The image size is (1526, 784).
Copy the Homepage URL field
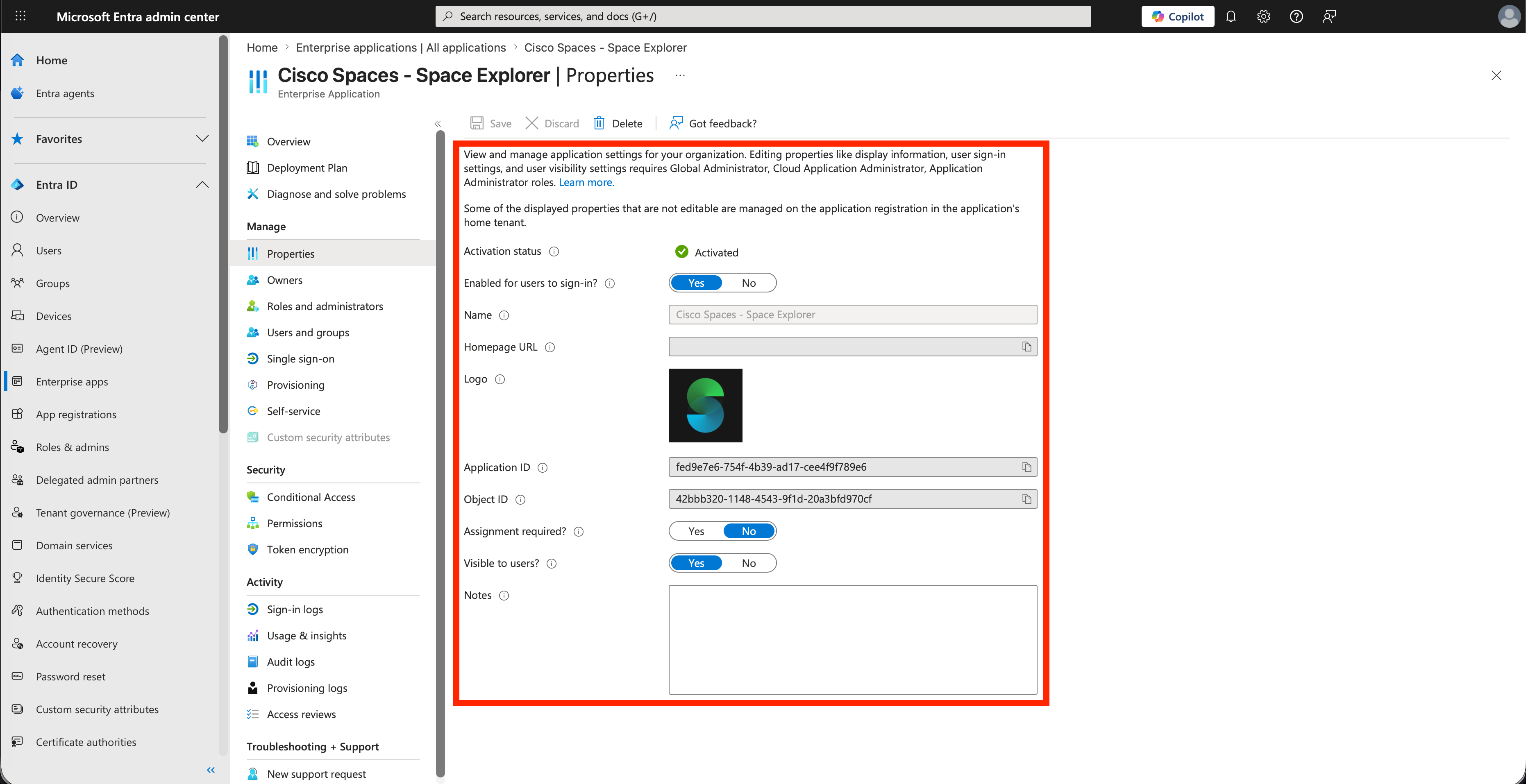click(1026, 347)
